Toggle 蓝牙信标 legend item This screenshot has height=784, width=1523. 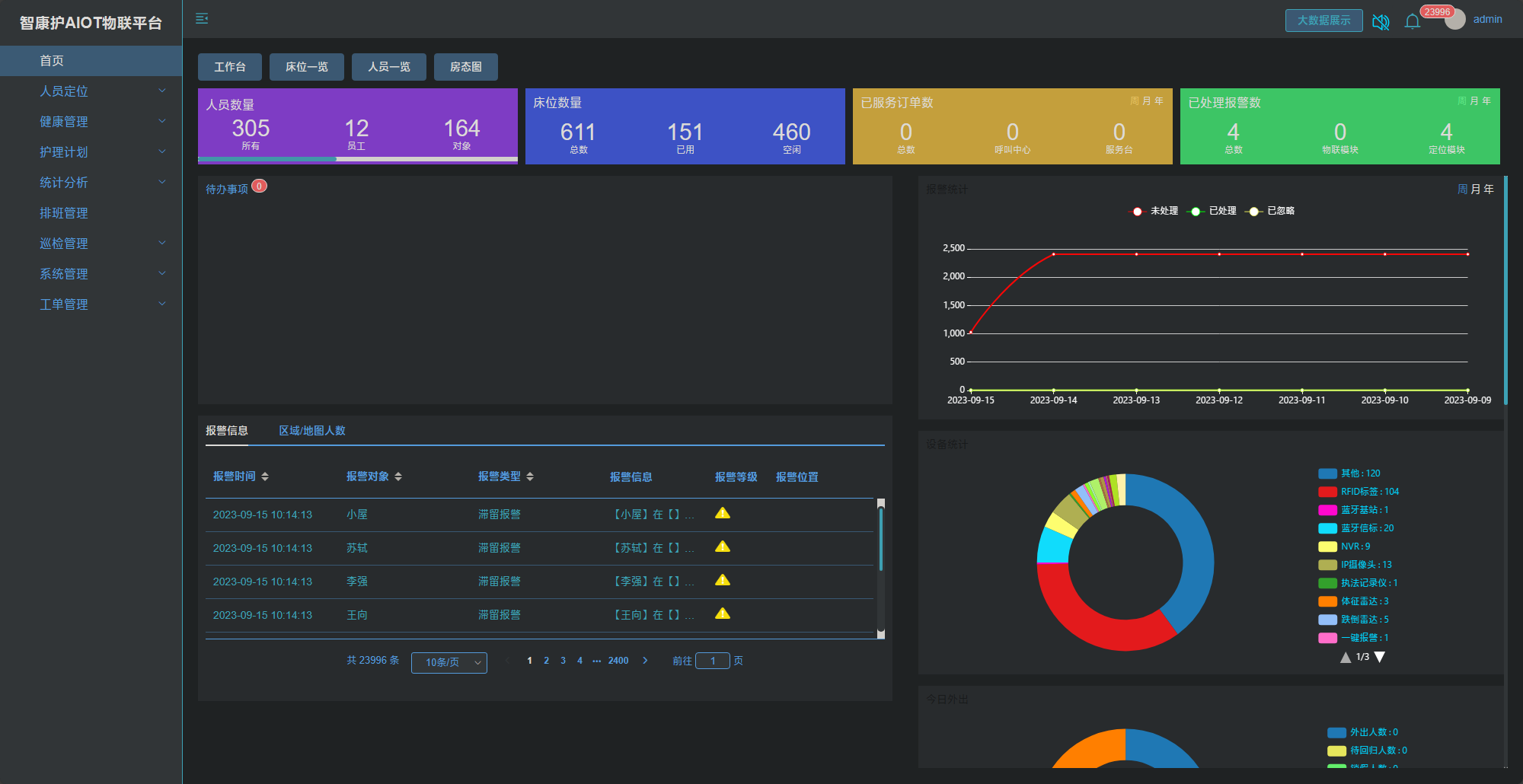1356,528
